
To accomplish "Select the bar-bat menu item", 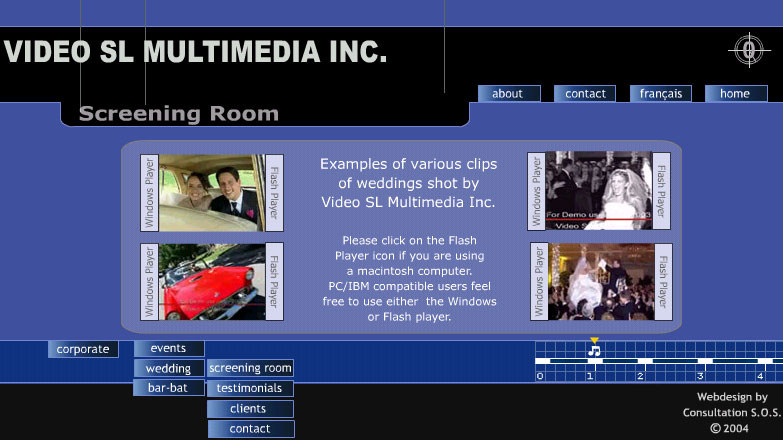I will coord(169,388).
